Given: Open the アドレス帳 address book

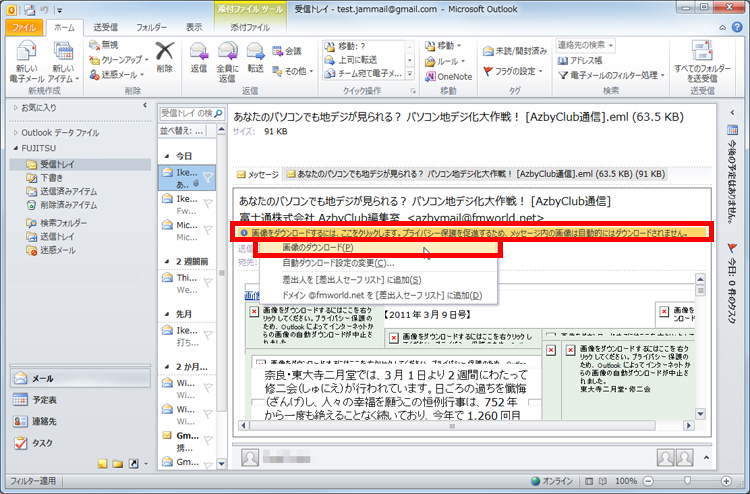Looking at the screenshot, I should tap(580, 61).
